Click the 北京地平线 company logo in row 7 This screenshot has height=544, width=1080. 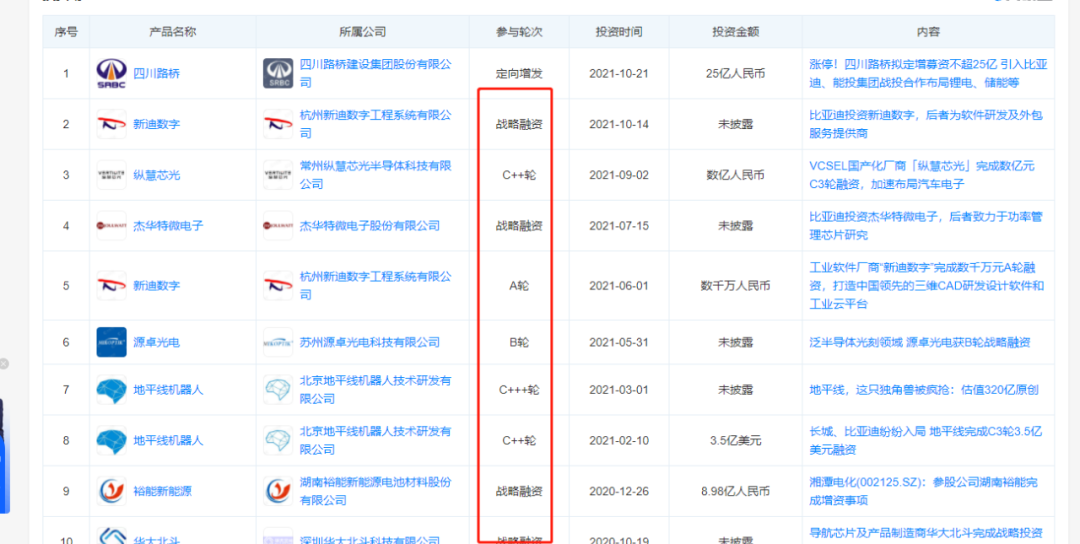pyautogui.click(x=278, y=390)
